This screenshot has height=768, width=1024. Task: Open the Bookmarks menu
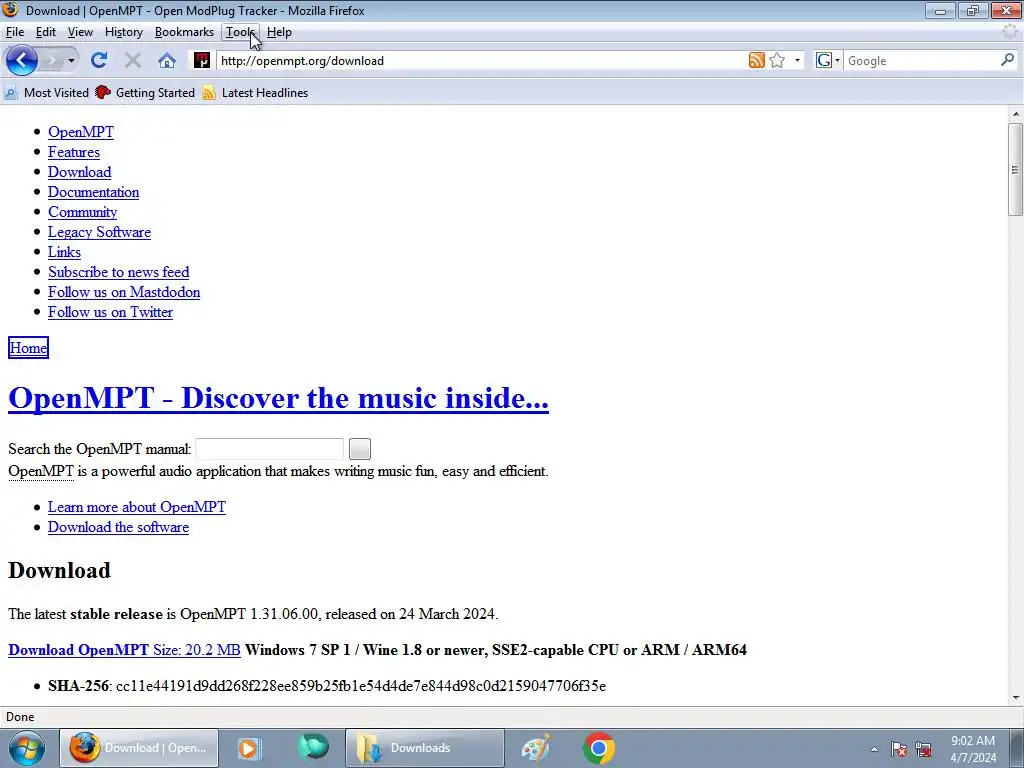(x=184, y=32)
